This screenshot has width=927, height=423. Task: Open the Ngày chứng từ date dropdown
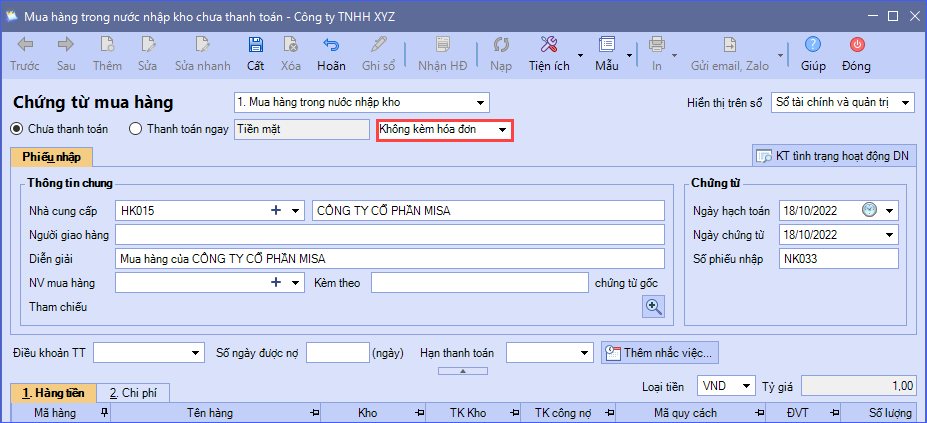pyautogui.click(x=889, y=235)
